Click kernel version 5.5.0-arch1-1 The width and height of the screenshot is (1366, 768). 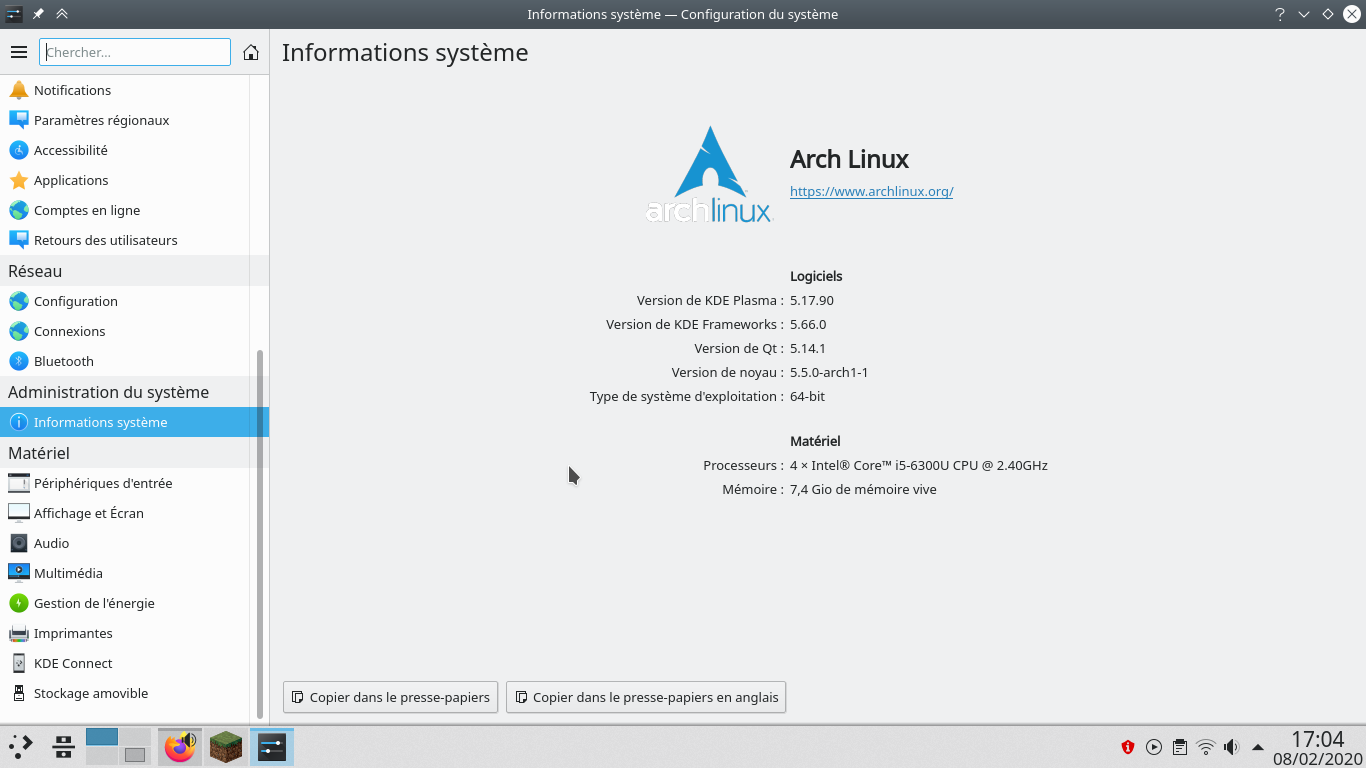point(829,372)
